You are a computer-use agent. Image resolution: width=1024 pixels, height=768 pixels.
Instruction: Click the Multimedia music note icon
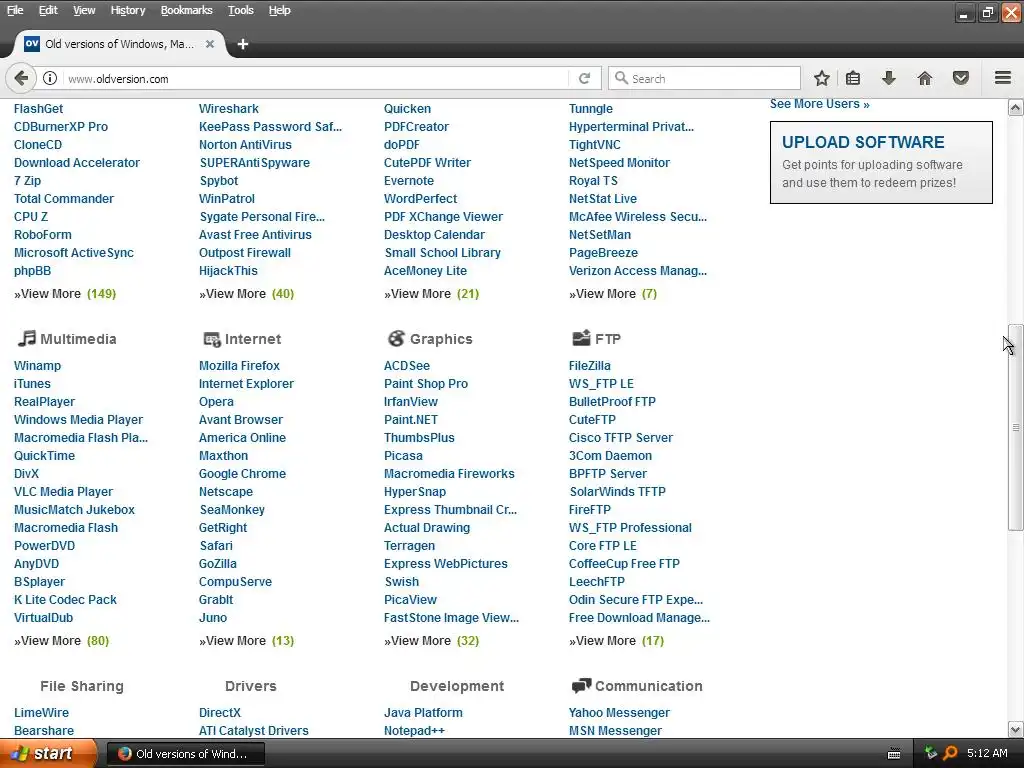27,338
